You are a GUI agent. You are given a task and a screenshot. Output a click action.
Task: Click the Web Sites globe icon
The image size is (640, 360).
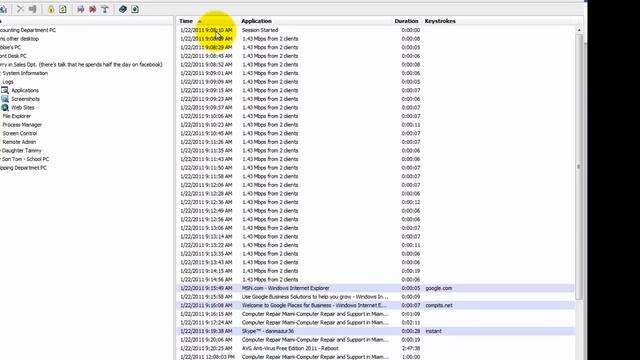(x=4, y=107)
